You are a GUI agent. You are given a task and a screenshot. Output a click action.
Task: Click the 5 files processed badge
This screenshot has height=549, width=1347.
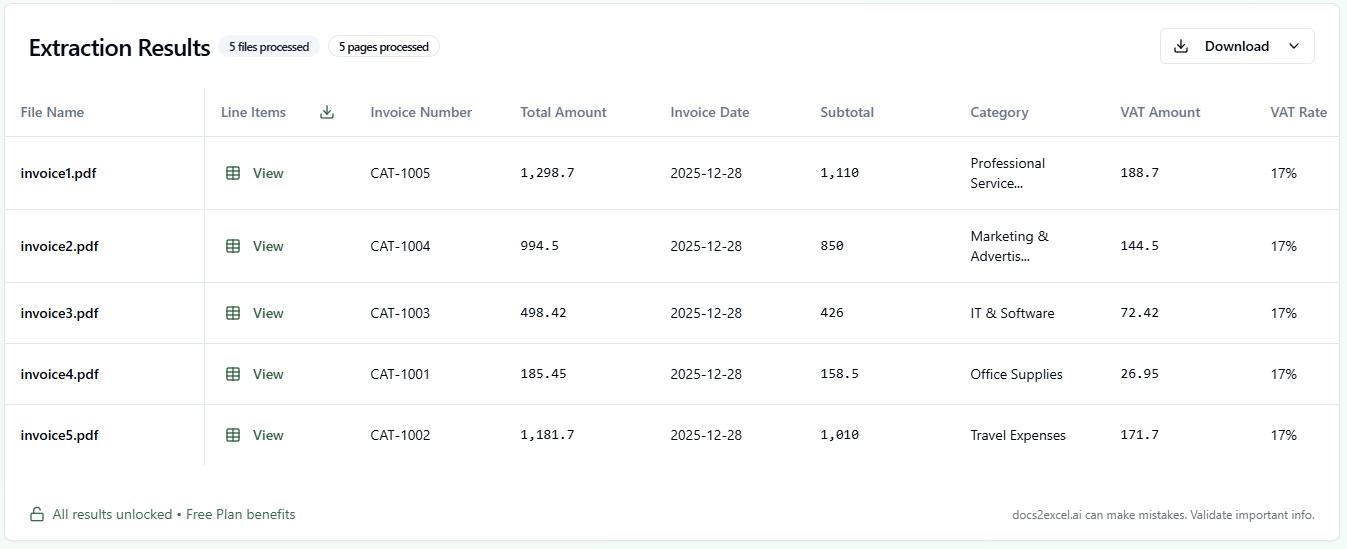[x=269, y=47]
